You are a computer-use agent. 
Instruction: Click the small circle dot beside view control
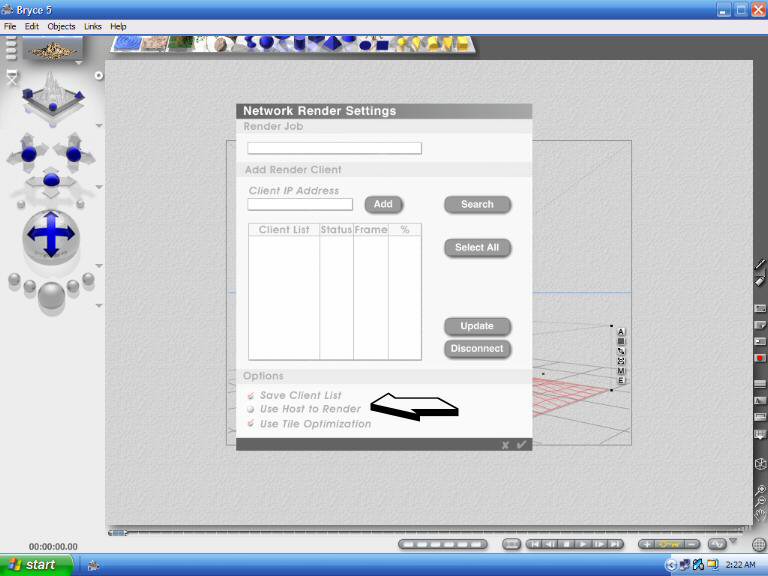(x=98, y=75)
